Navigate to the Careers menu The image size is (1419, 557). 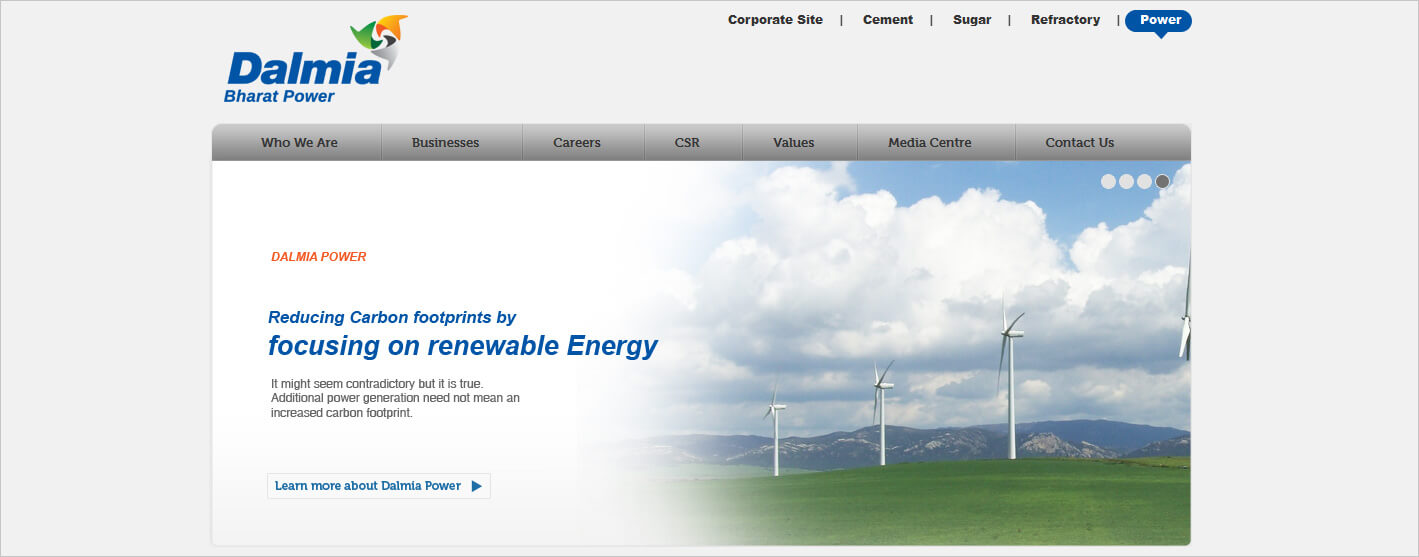[x=577, y=143]
